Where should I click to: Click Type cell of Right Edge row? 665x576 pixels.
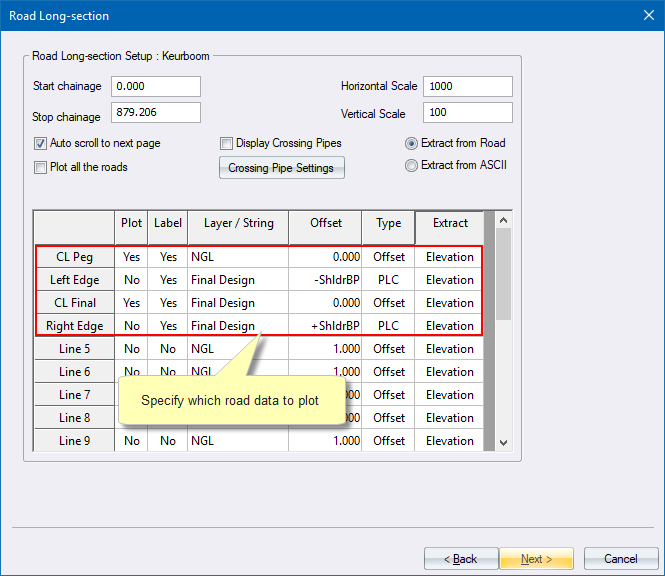click(389, 326)
